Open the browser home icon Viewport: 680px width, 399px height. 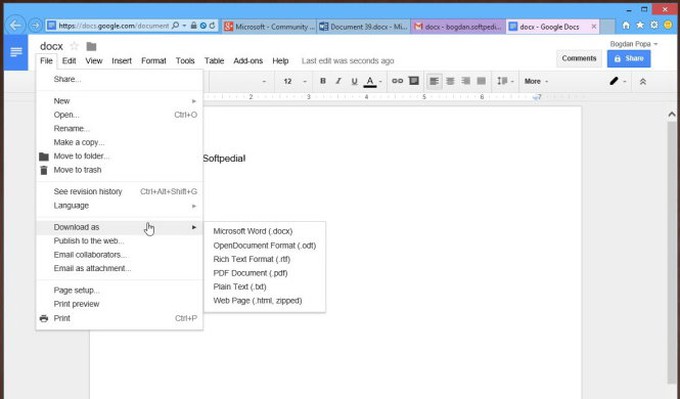point(626,26)
